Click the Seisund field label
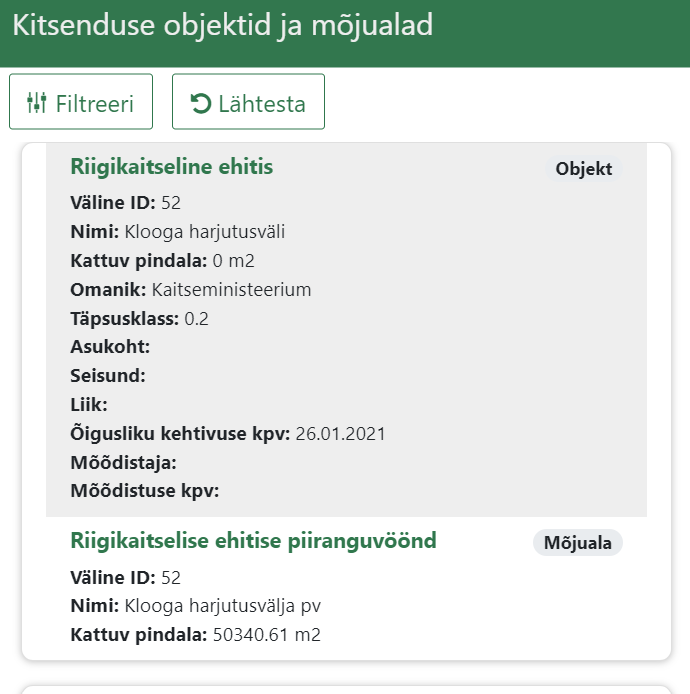Viewport: 690px width, 694px height. [108, 376]
